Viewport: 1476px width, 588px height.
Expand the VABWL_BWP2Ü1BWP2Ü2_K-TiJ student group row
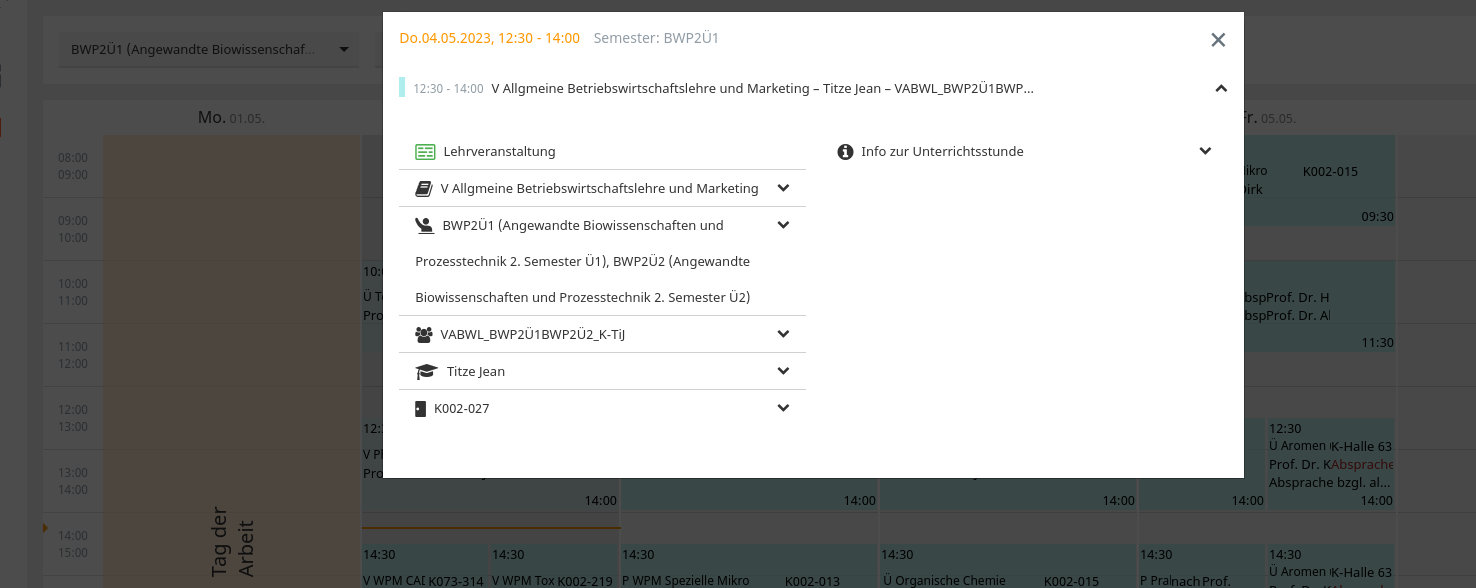pos(783,334)
